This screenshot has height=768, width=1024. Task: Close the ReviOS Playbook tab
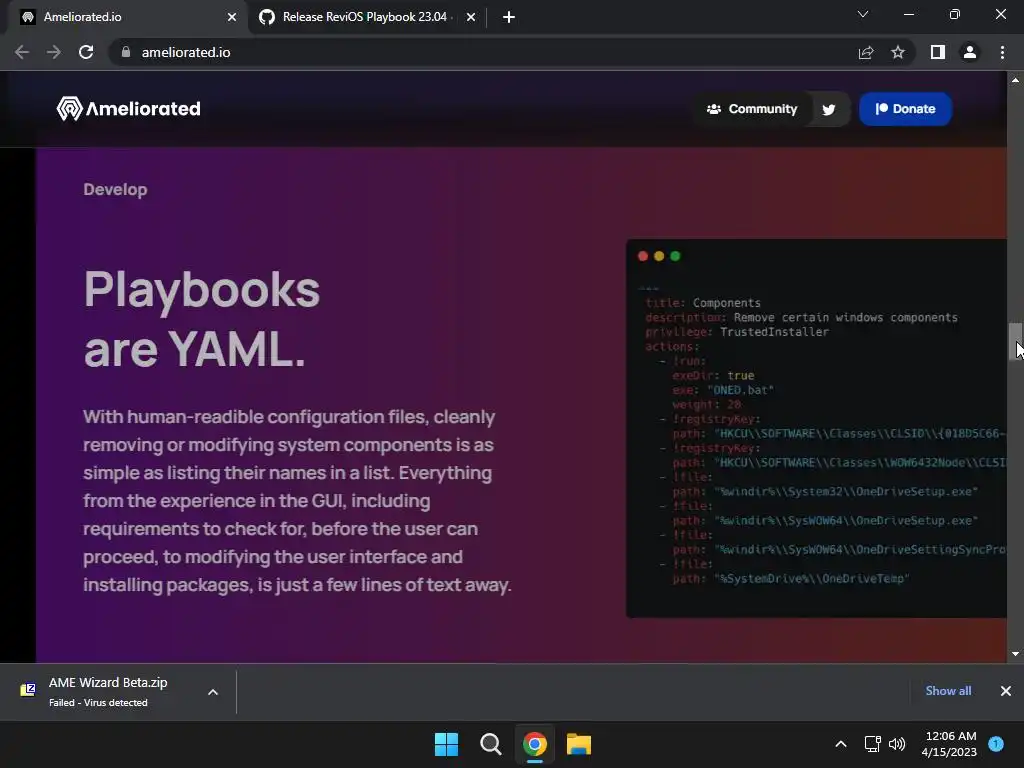coord(471,17)
